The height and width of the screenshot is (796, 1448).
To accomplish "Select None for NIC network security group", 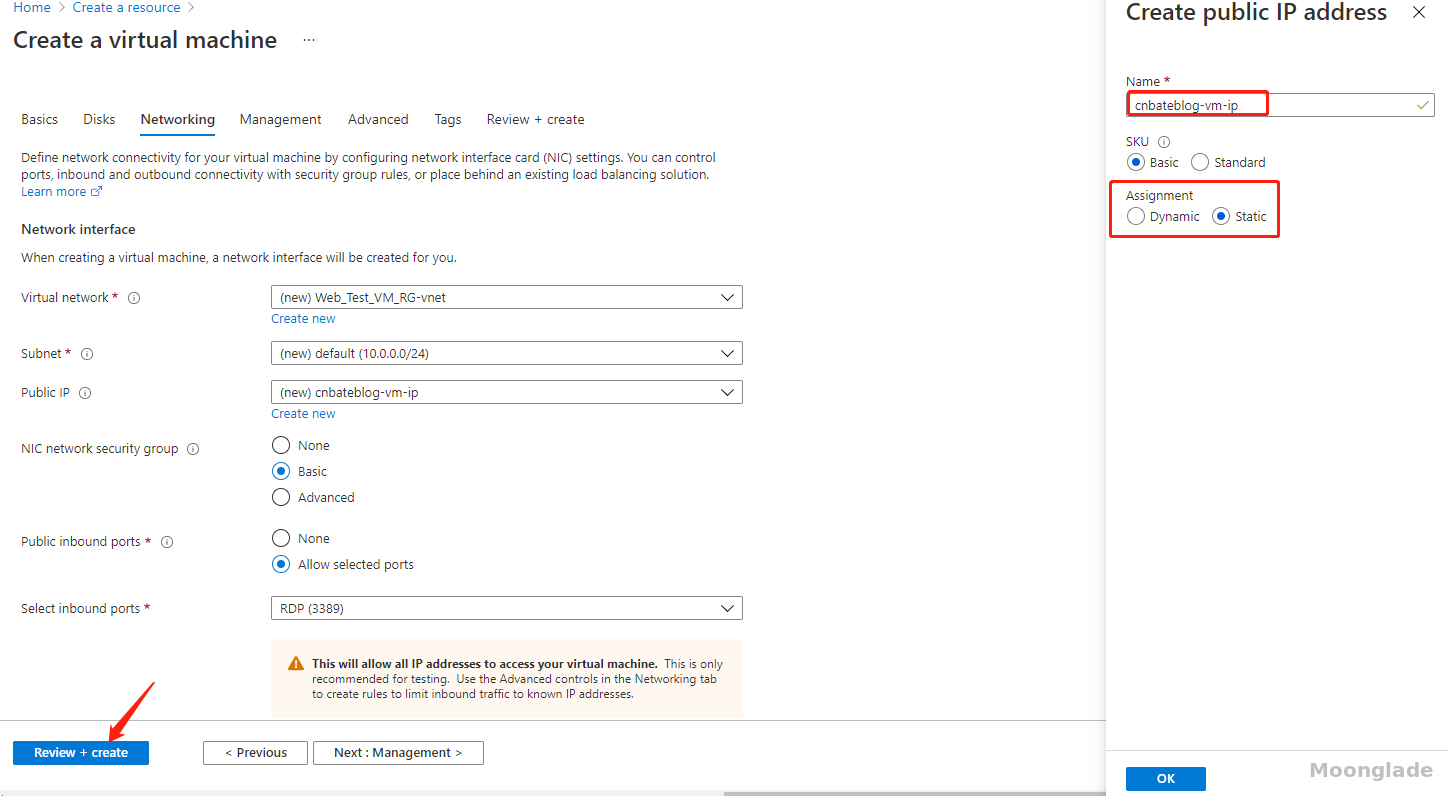I will pos(281,445).
